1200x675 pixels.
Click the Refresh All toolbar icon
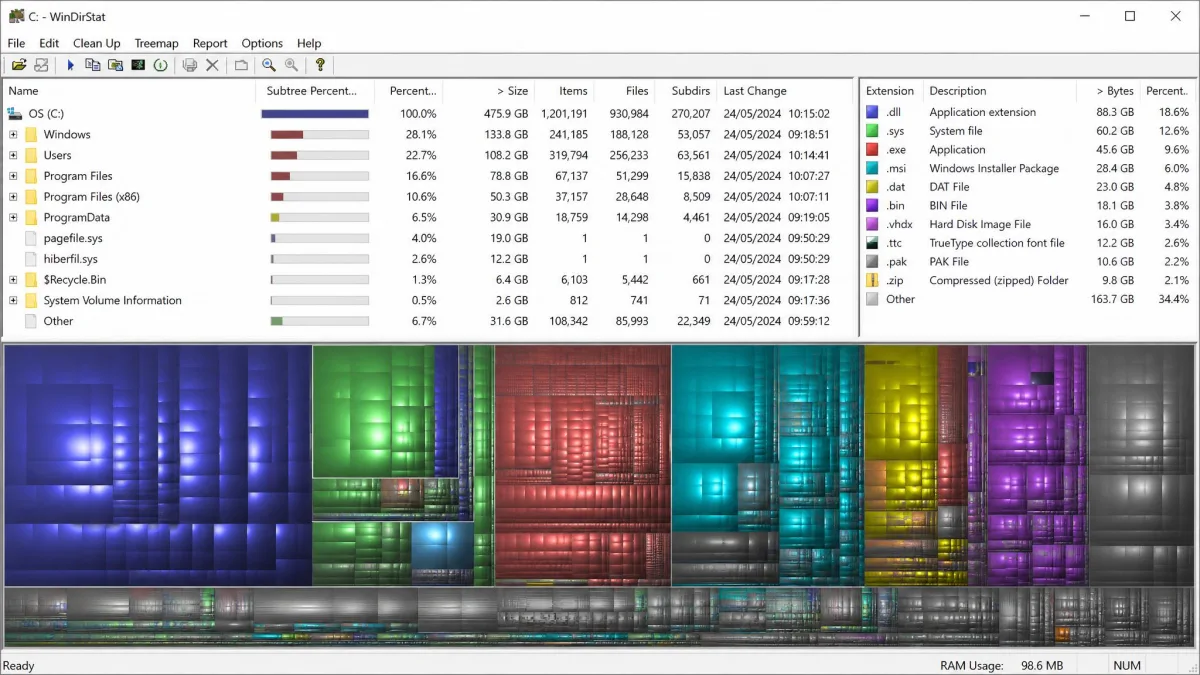41,65
